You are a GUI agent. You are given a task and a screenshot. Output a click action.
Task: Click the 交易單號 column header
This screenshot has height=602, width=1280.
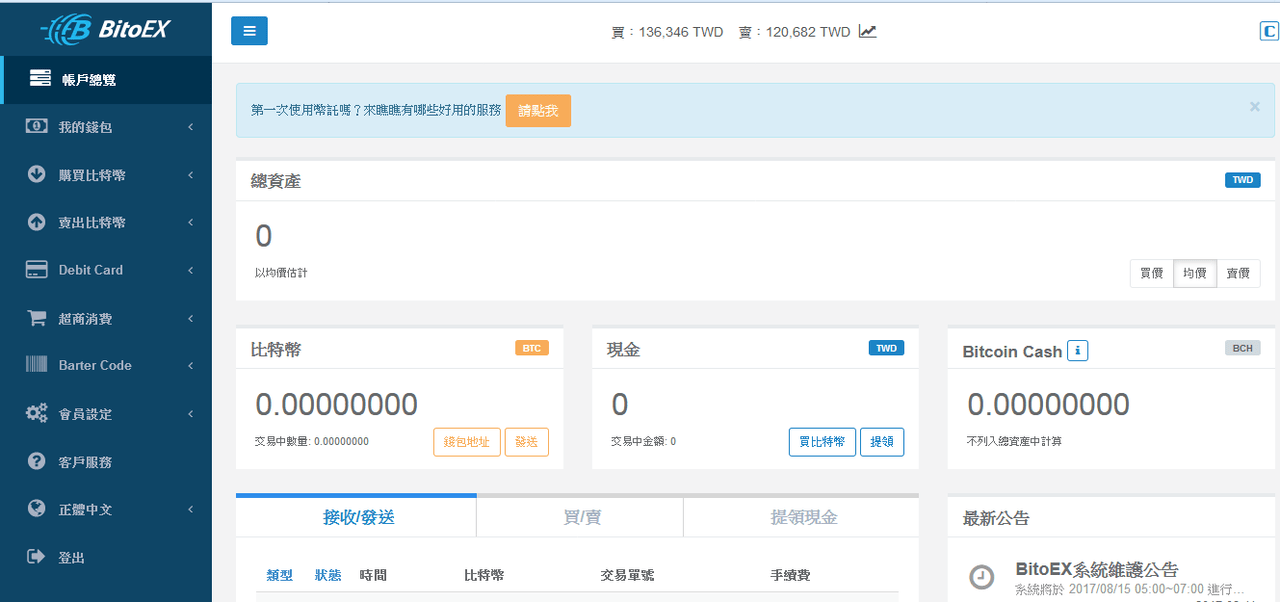coord(627,575)
